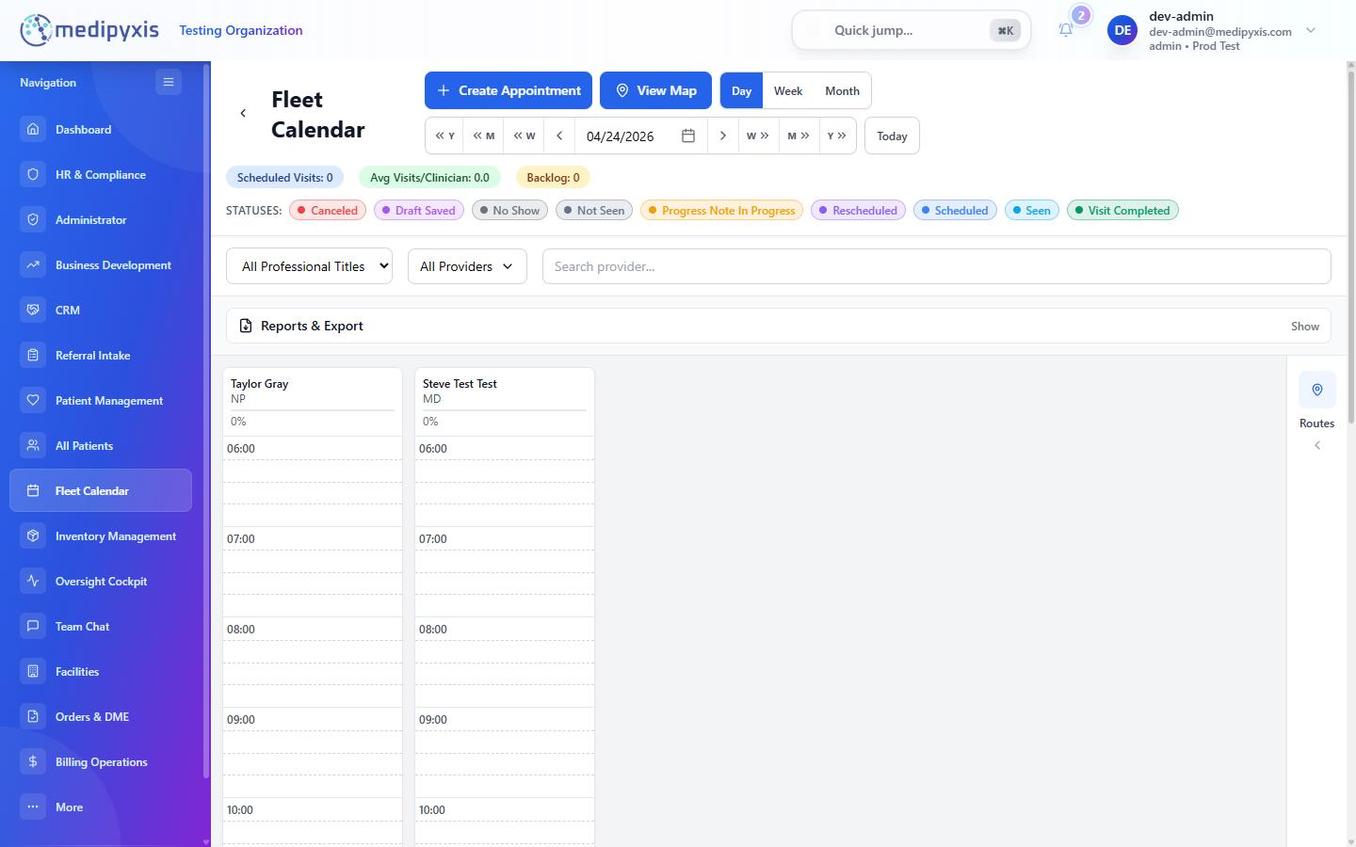This screenshot has height=847, width=1356.
Task: Click Billing Operations dollar icon
Action: pyautogui.click(x=33, y=762)
